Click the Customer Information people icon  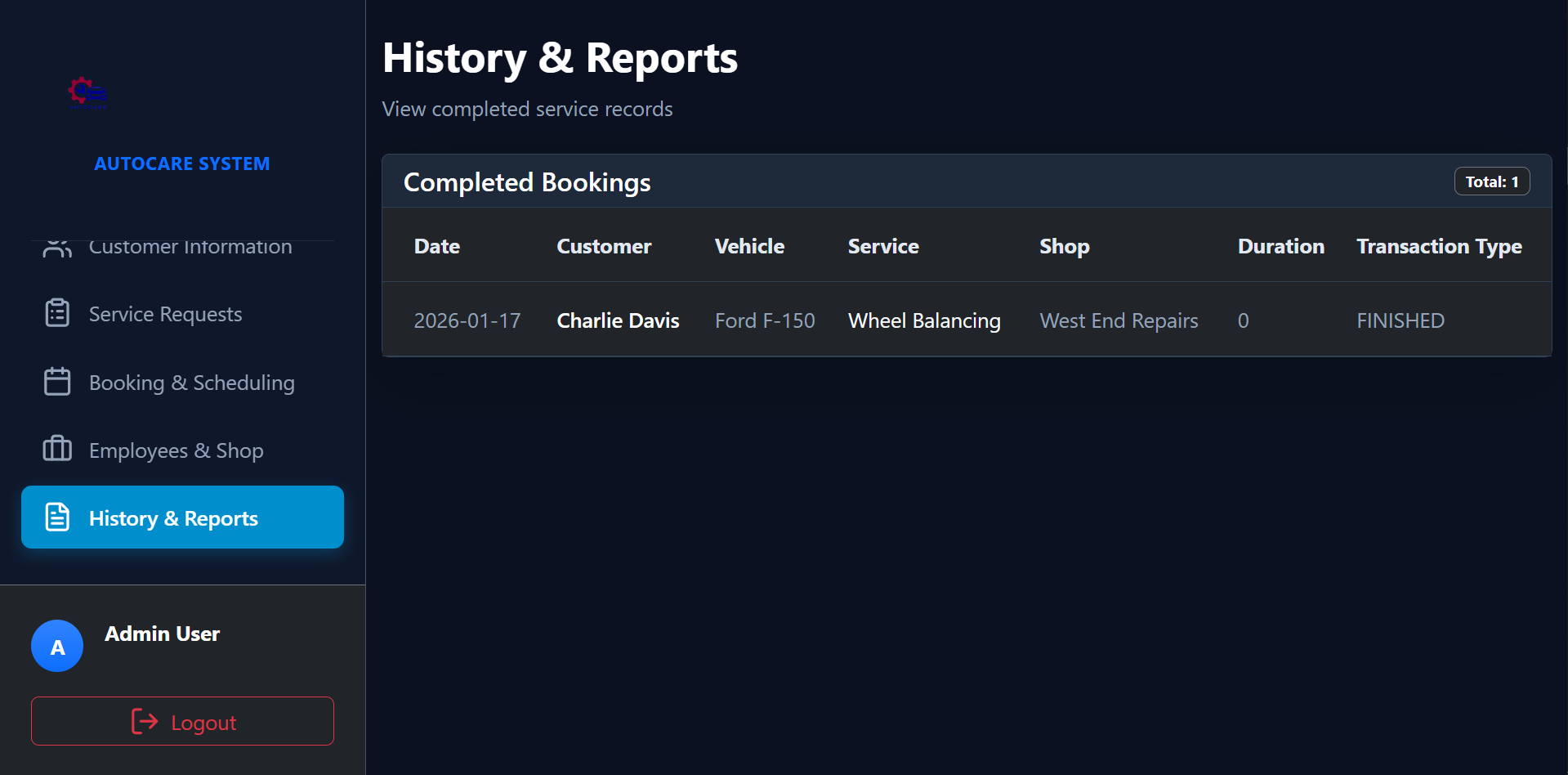click(57, 248)
